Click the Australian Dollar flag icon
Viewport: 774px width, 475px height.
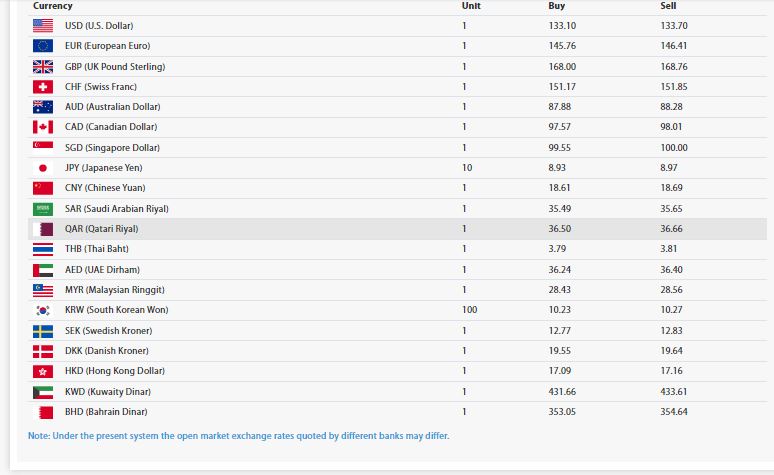(x=43, y=107)
